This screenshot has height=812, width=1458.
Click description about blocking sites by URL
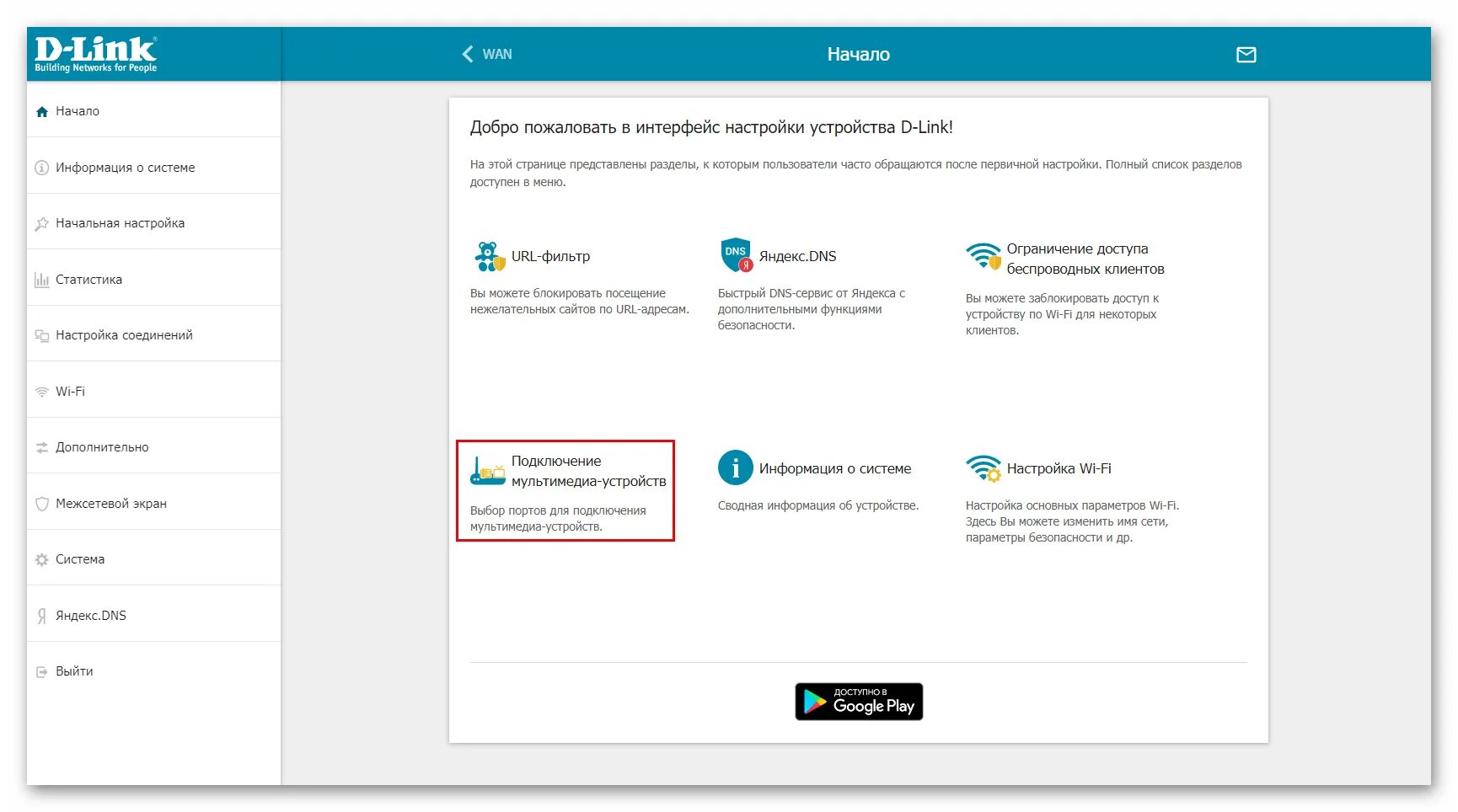[x=580, y=301]
